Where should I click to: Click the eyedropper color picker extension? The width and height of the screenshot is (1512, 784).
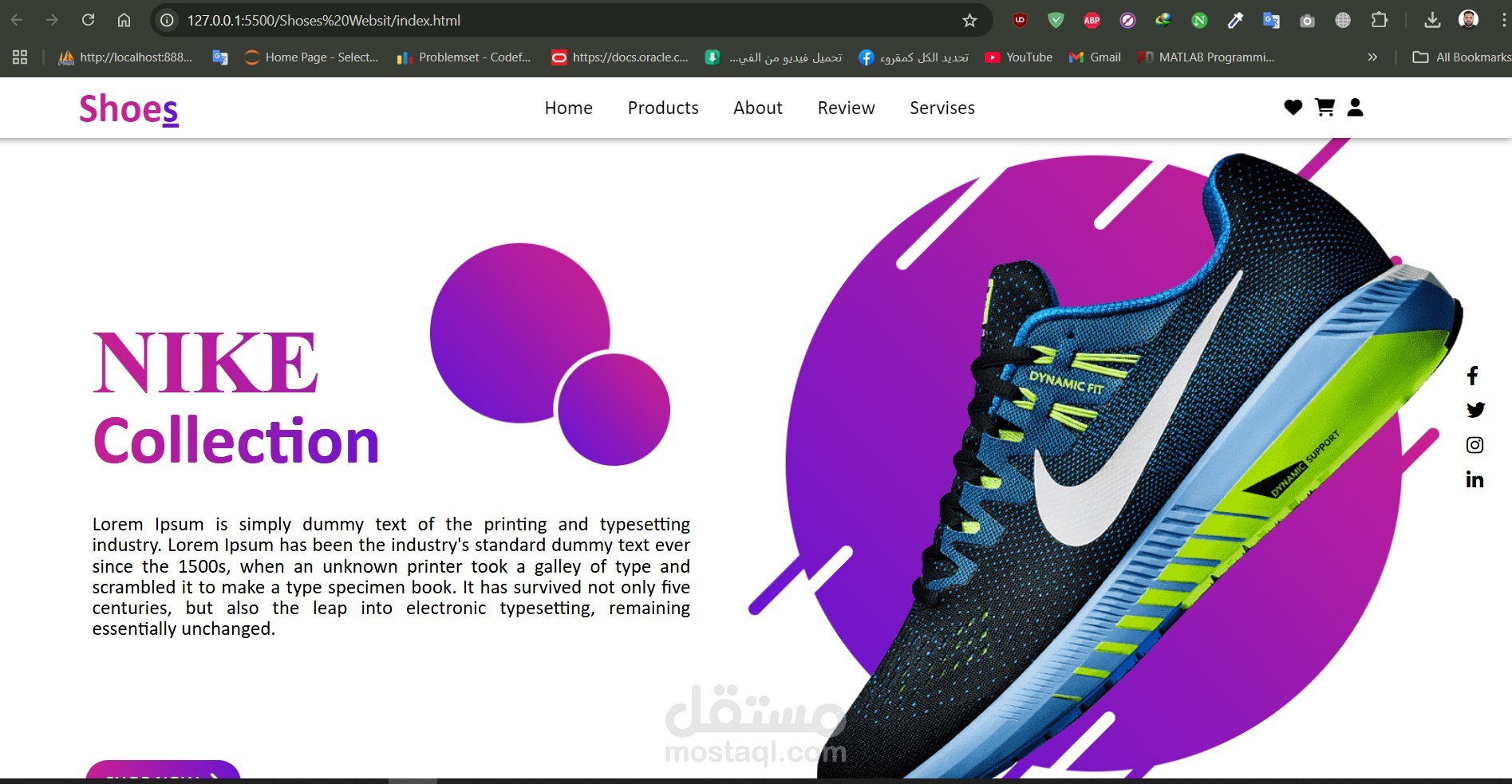[x=1235, y=20]
